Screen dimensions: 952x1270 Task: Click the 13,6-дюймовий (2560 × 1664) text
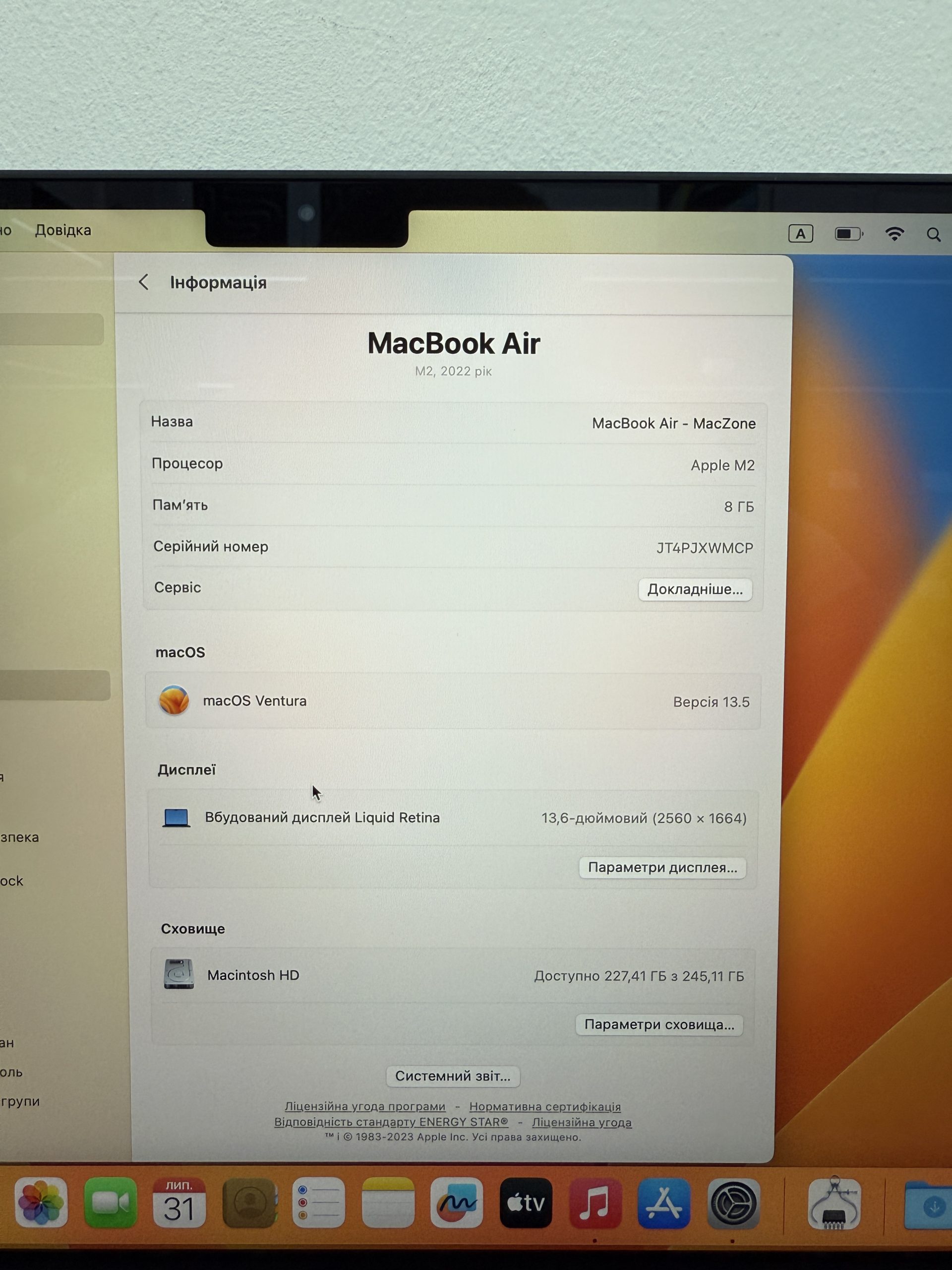644,818
